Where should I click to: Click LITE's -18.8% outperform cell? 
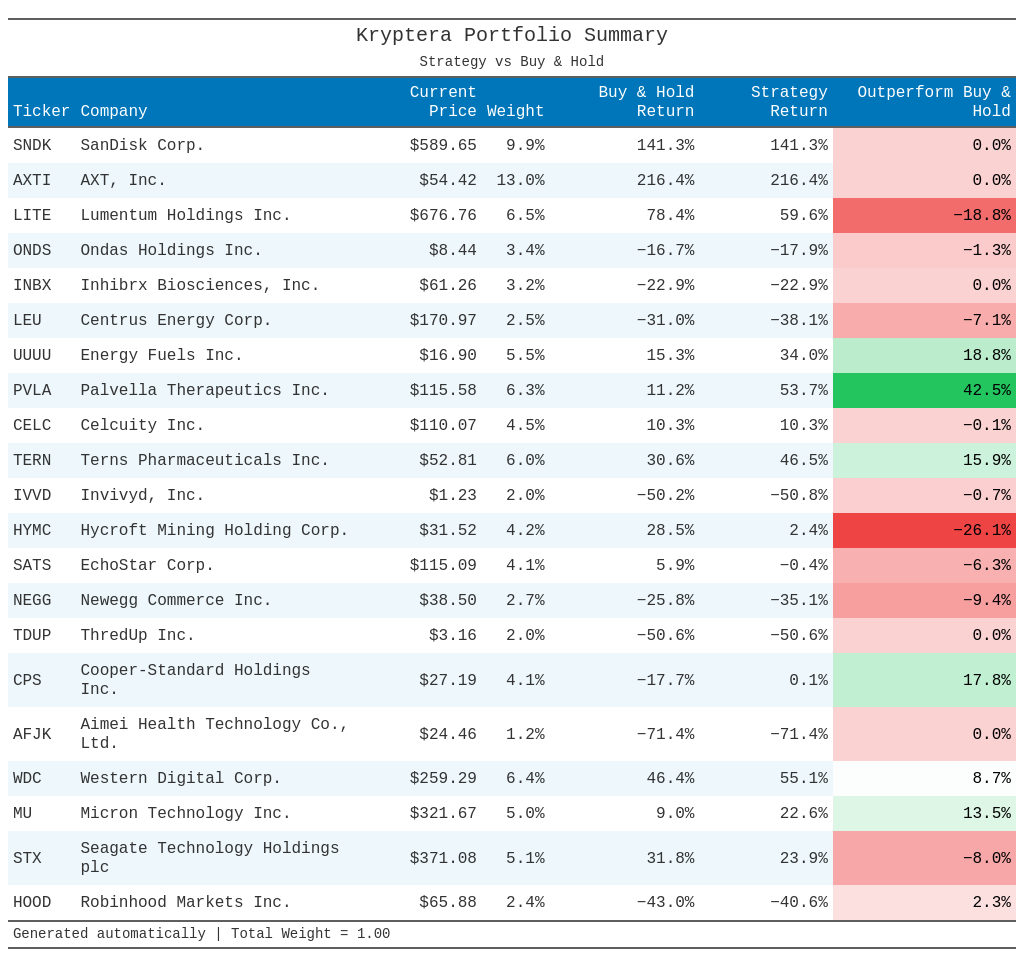pos(924,215)
